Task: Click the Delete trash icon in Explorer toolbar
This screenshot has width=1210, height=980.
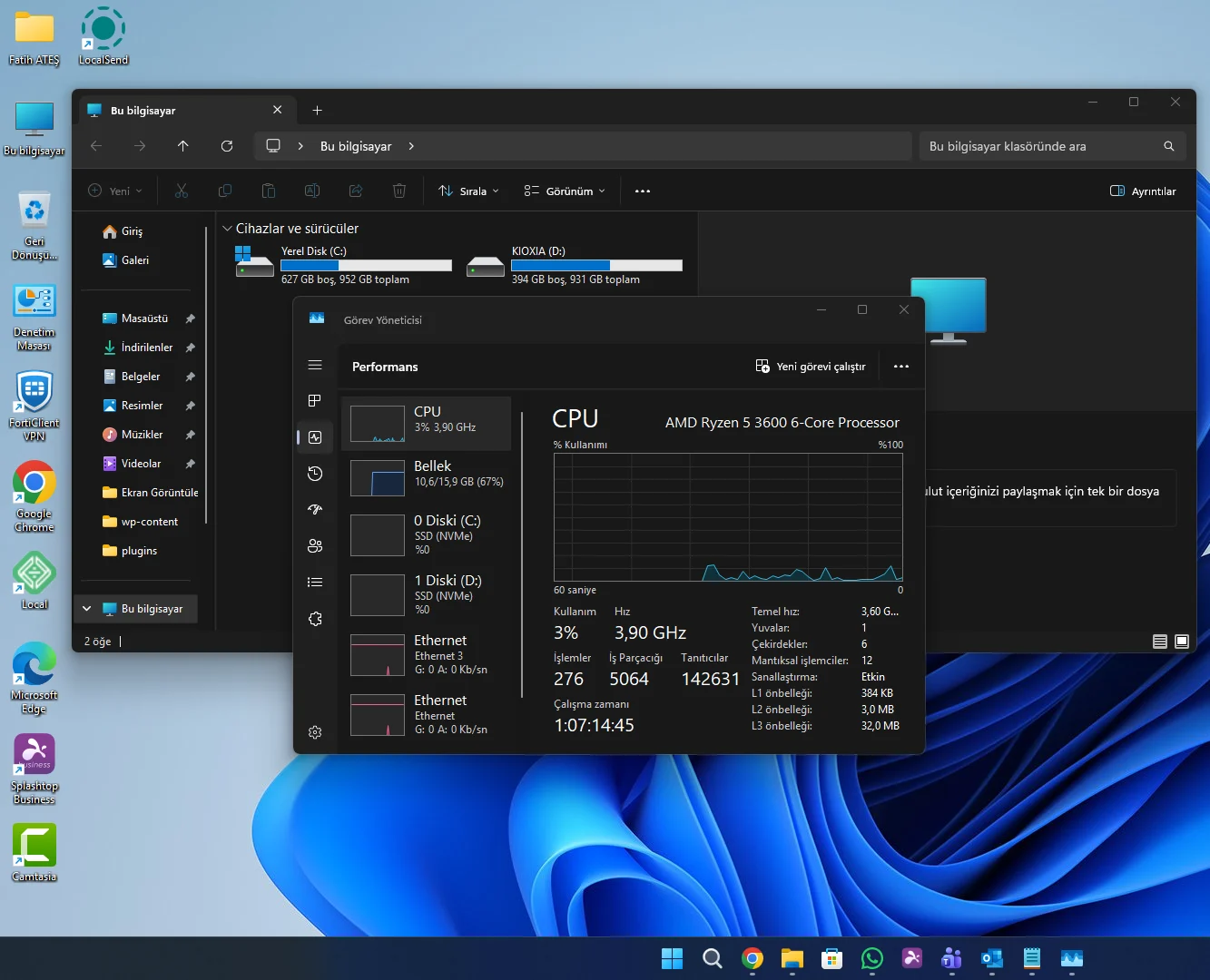Action: [x=399, y=191]
